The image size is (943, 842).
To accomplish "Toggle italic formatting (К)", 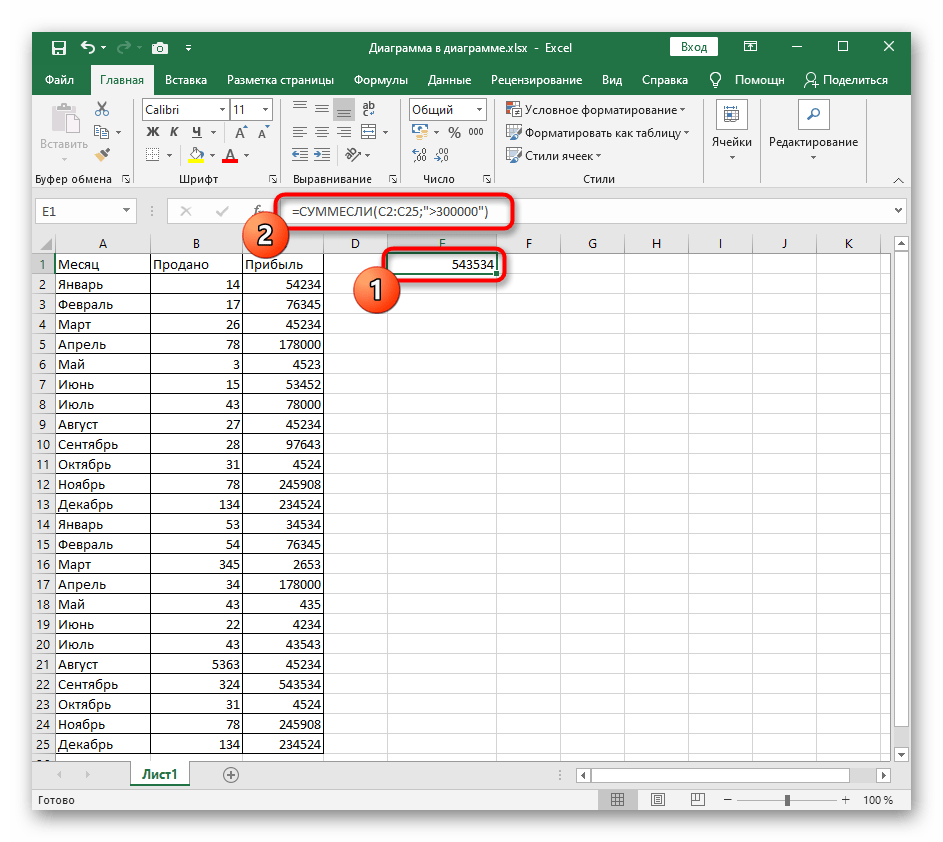I will pyautogui.click(x=174, y=132).
